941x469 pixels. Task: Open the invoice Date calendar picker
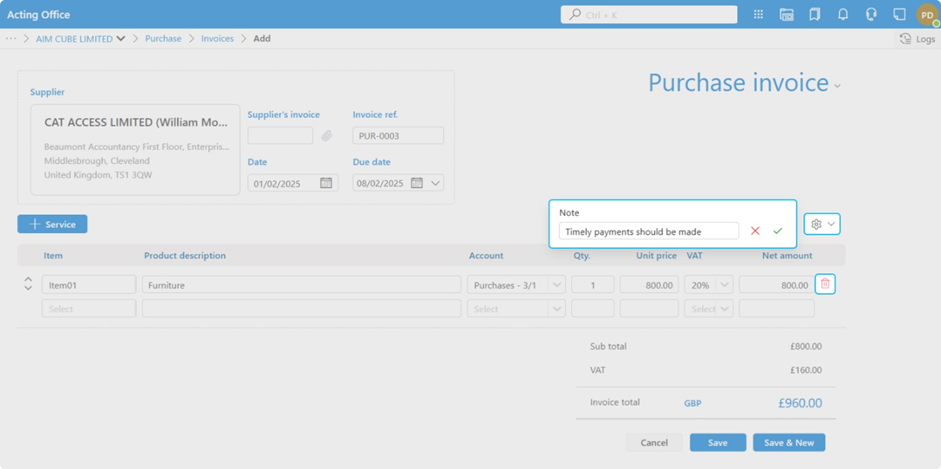pos(326,183)
